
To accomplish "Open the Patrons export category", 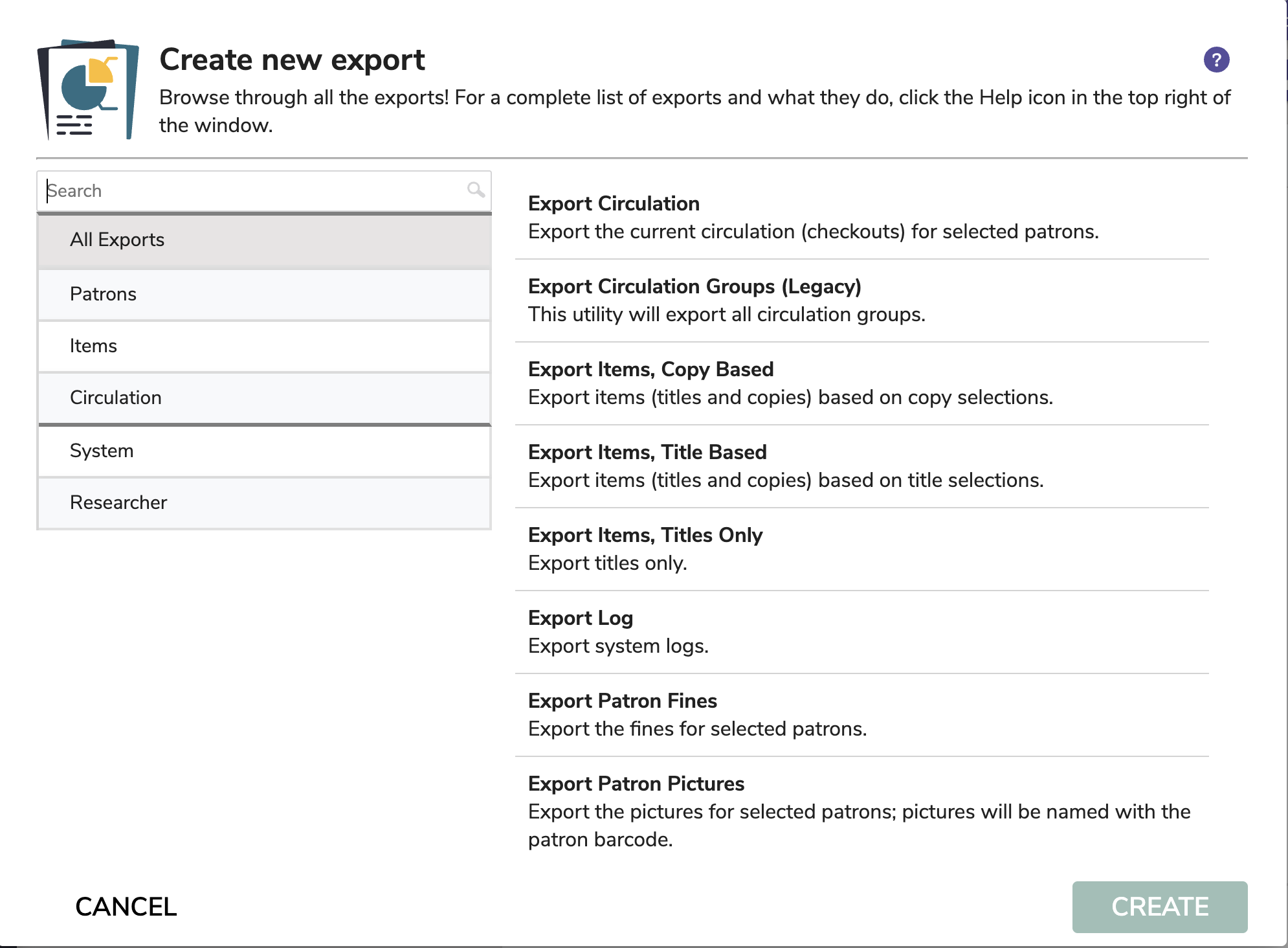I will tap(264, 295).
